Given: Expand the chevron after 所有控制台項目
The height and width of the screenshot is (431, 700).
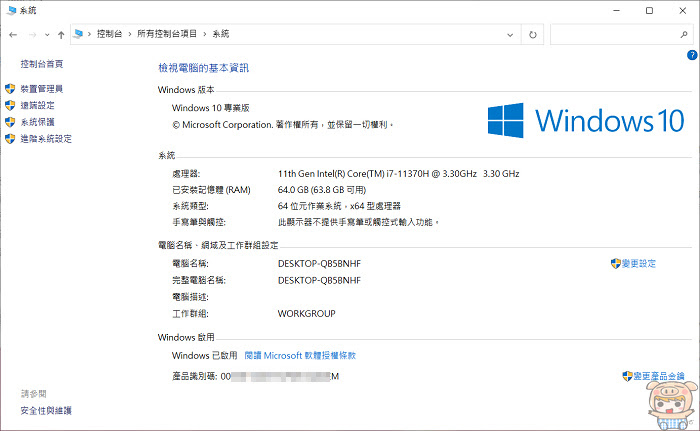Looking at the screenshot, I should [x=204, y=34].
